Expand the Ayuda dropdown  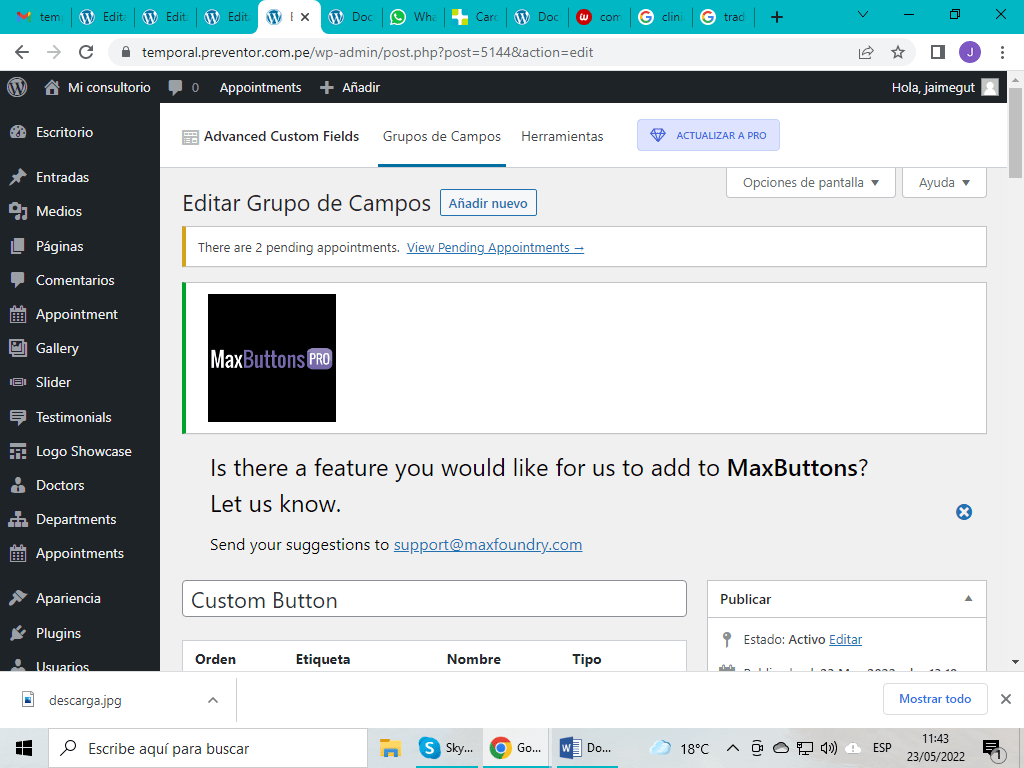(944, 182)
